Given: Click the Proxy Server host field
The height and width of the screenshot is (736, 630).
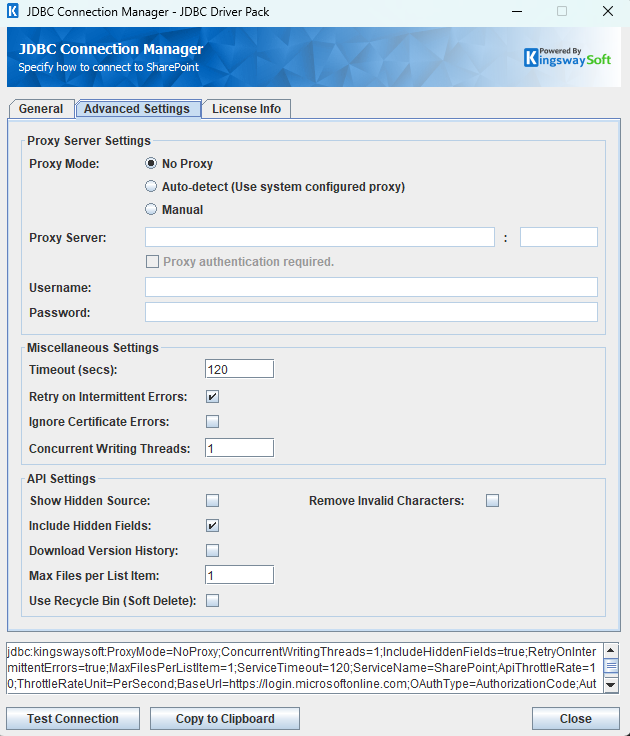Looking at the screenshot, I should pos(320,237).
